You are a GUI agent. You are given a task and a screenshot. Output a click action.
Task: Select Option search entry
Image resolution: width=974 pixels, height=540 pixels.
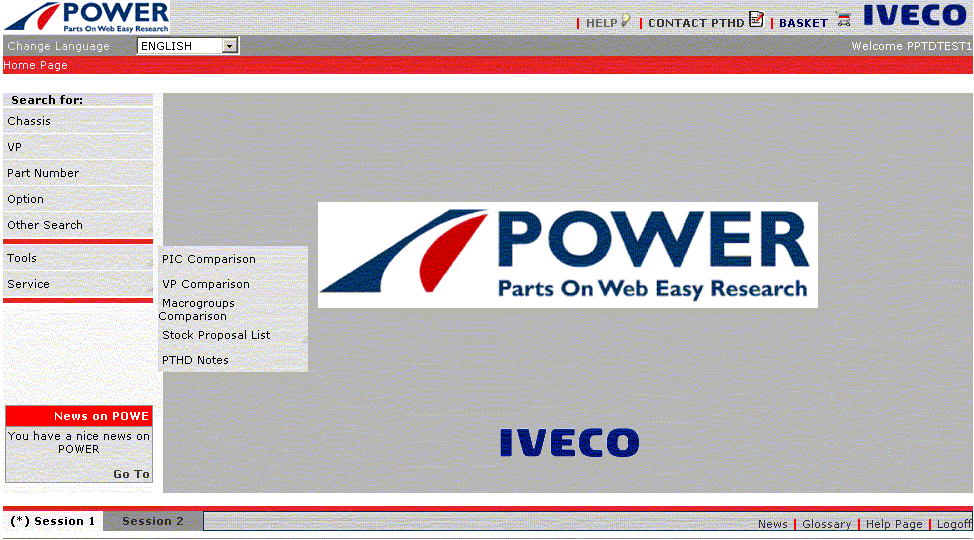point(78,199)
